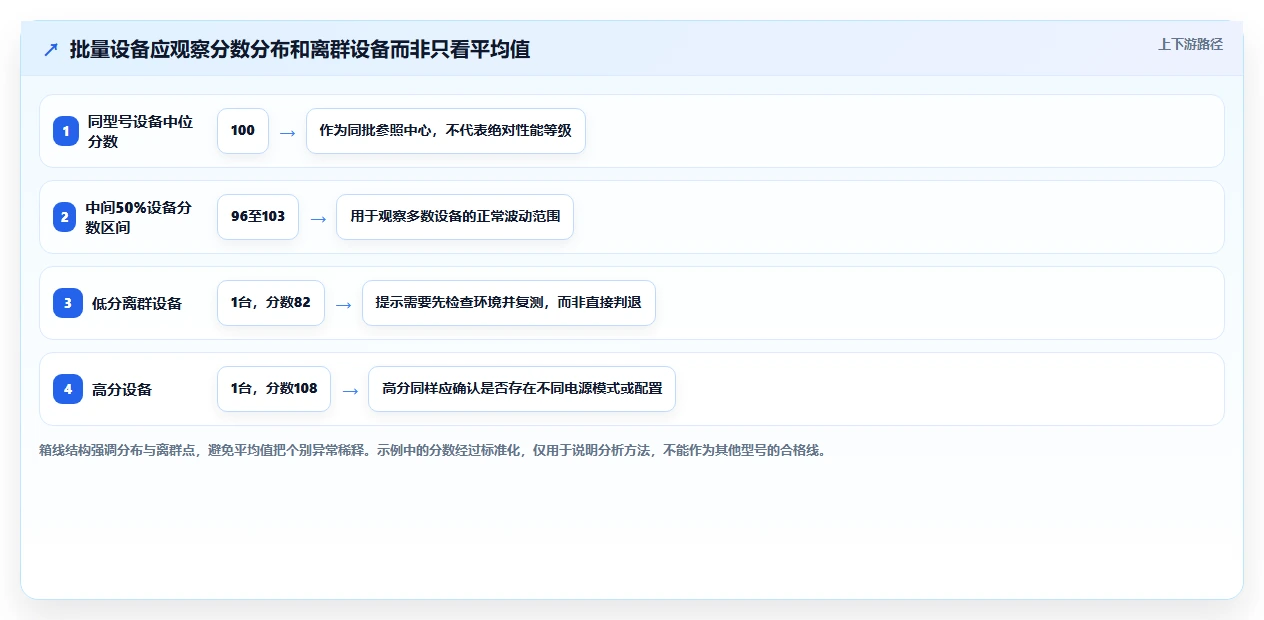The width and height of the screenshot is (1264, 620).
Task: Click the note 作为同批参照中心，不代表绝对性能等级
Action: [446, 131]
